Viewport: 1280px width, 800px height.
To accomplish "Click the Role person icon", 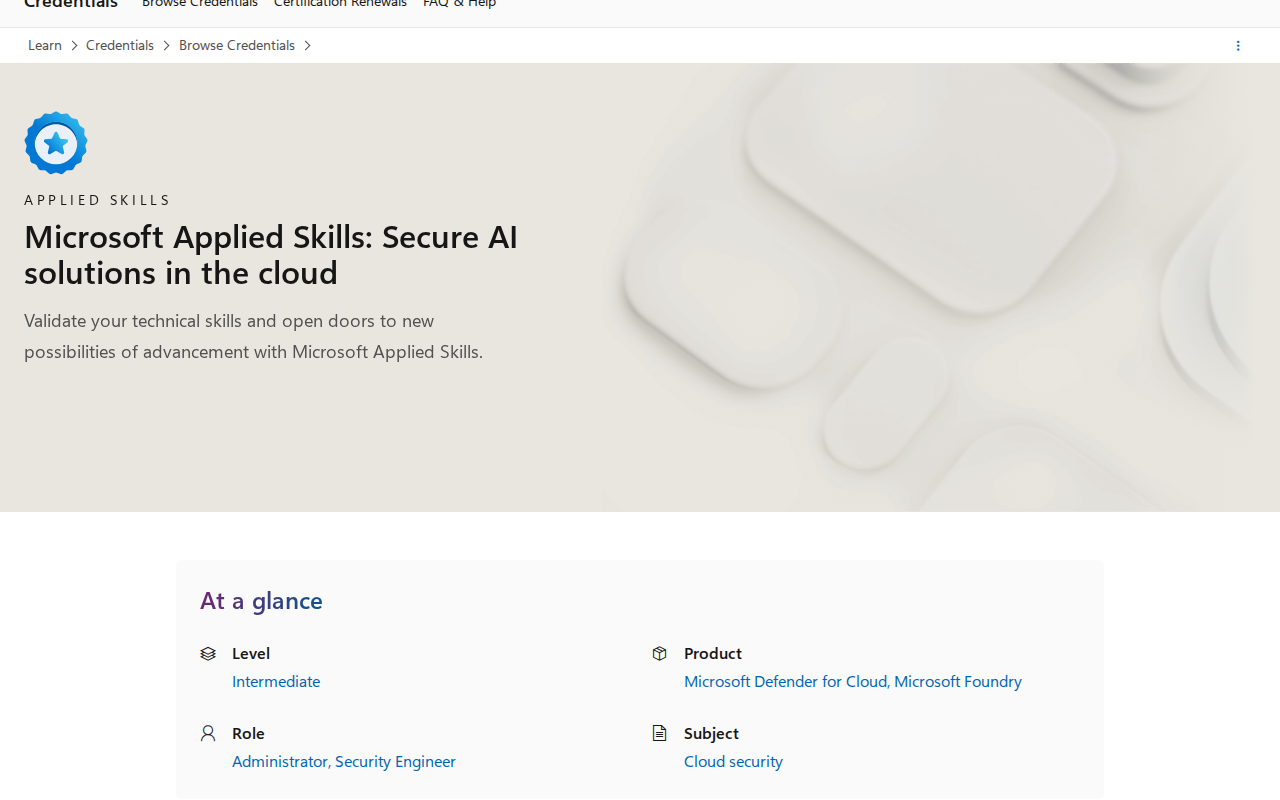I will point(208,733).
